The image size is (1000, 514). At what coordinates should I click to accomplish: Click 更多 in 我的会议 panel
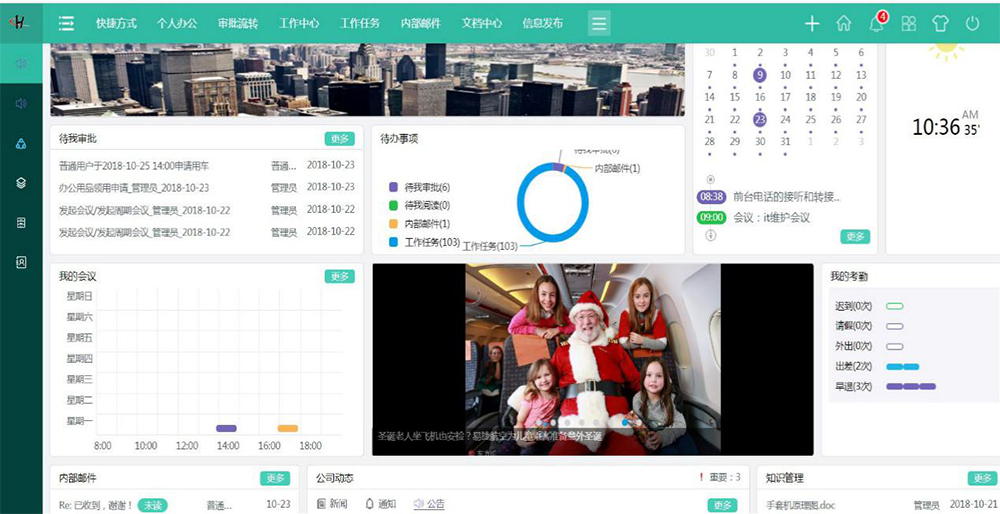pos(340,276)
